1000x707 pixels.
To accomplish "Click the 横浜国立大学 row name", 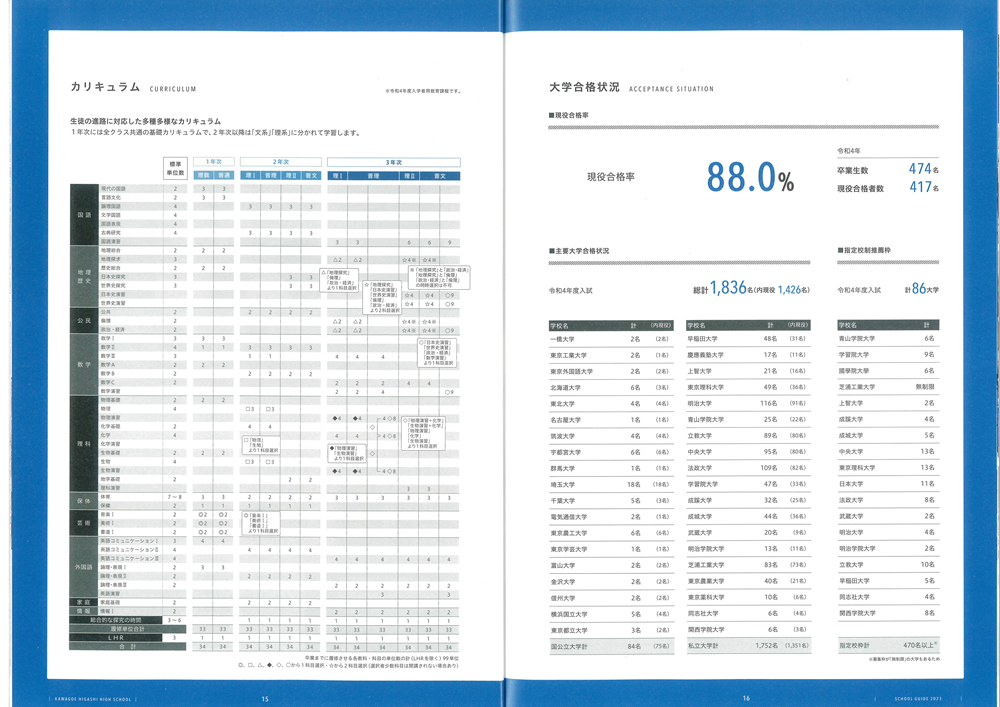I will [x=569, y=615].
